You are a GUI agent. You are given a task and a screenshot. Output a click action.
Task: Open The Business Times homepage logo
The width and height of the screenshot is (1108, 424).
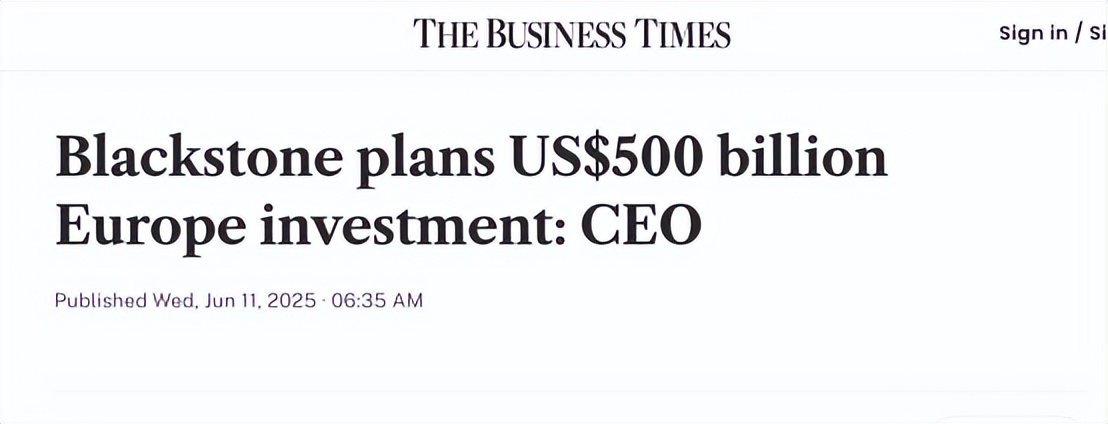click(572, 34)
